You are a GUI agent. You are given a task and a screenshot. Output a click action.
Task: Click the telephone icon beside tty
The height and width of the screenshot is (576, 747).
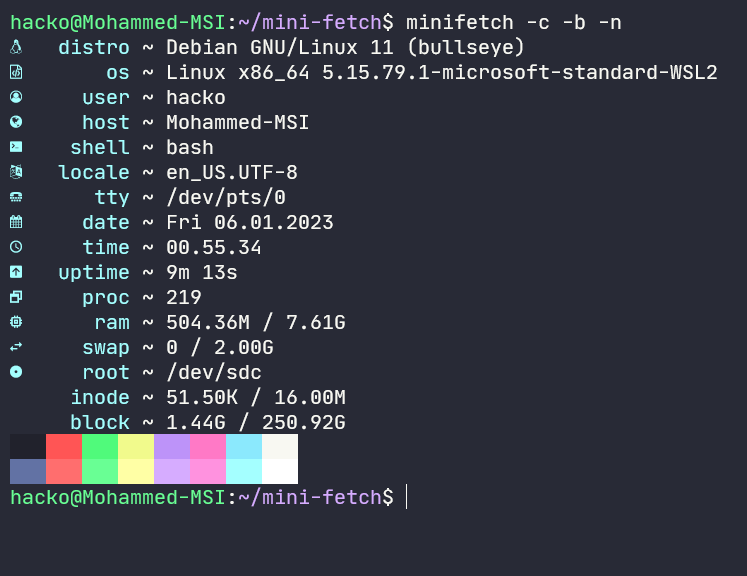coord(16,197)
